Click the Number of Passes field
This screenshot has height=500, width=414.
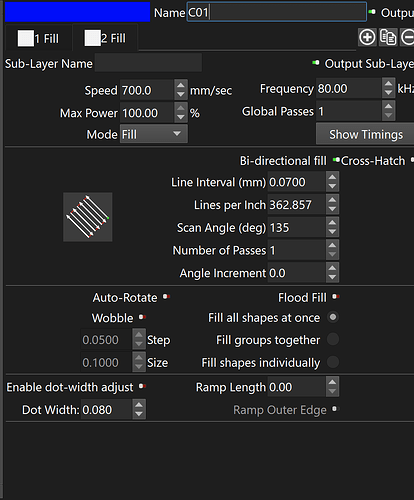[296, 250]
